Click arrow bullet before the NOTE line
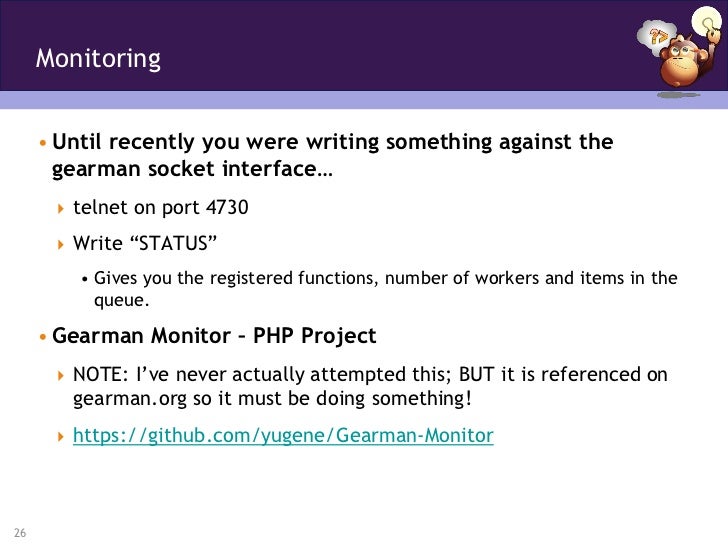The width and height of the screenshot is (728, 546). pyautogui.click(x=61, y=375)
